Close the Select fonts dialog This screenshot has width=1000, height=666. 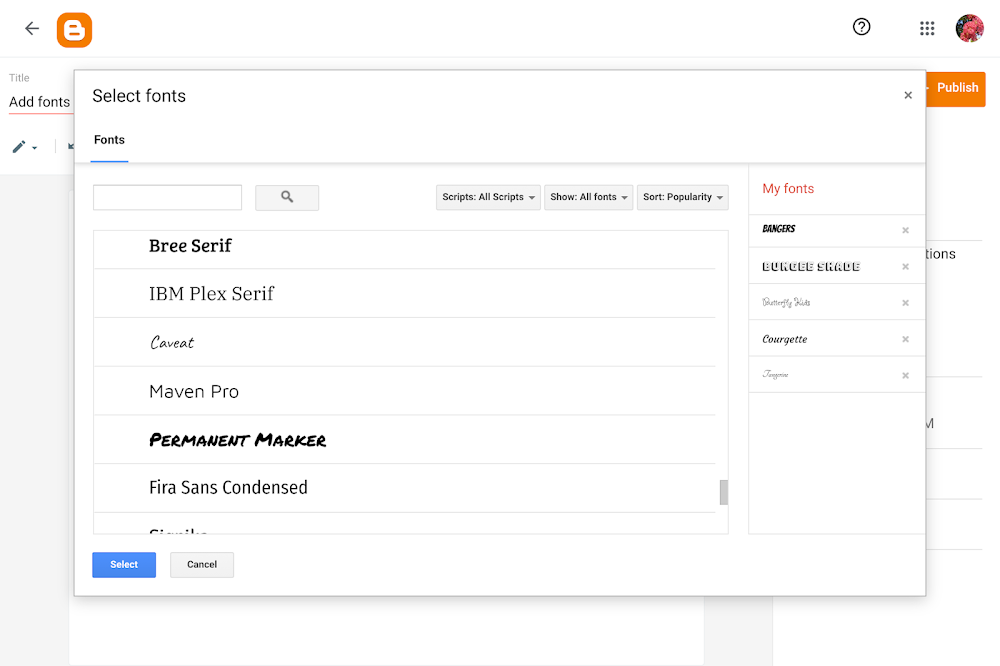[x=908, y=95]
